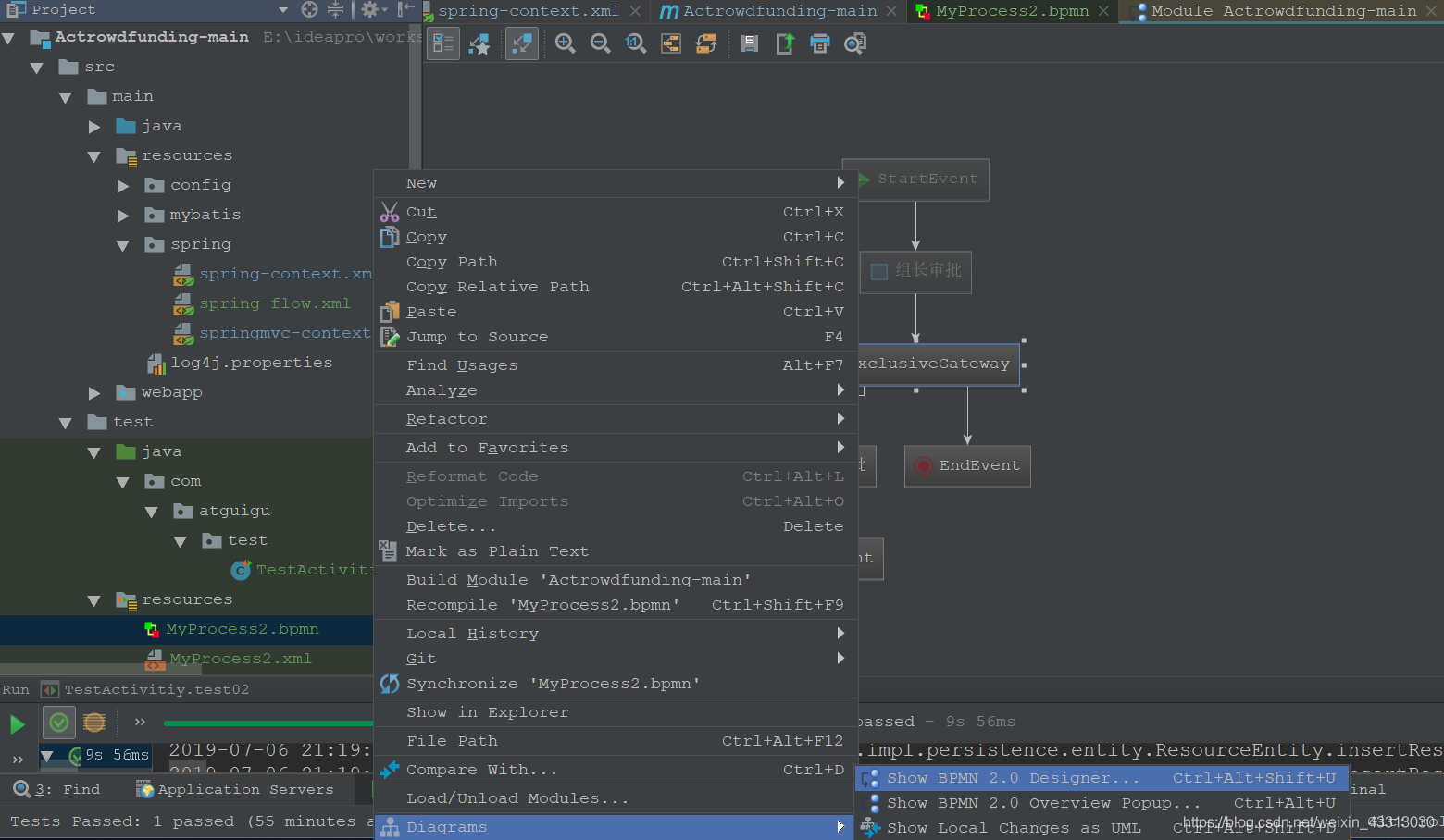Viewport: 1444px width, 840px height.
Task: Expand hidden run toolbar buttons chevron
Action: 140,722
